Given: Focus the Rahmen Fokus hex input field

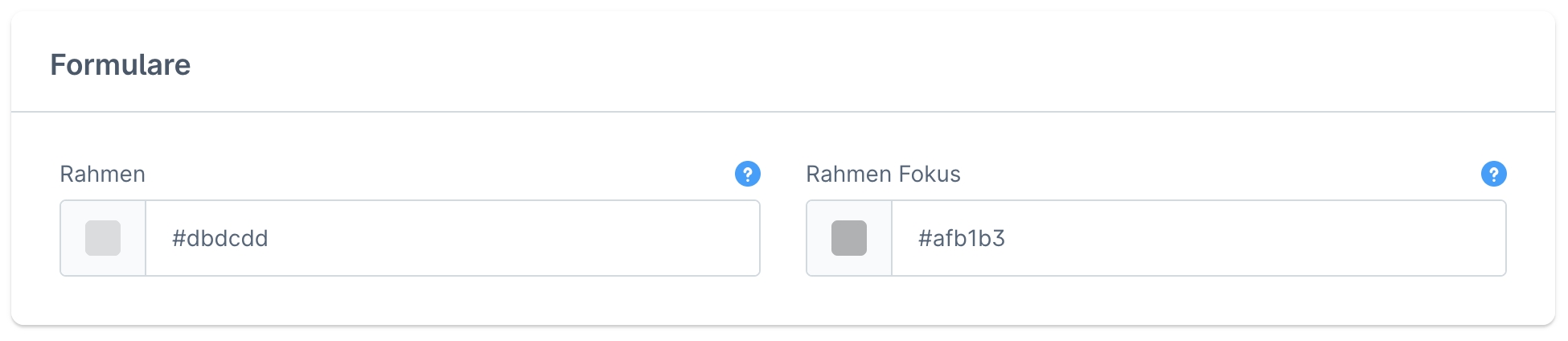Looking at the screenshot, I should tap(1198, 238).
